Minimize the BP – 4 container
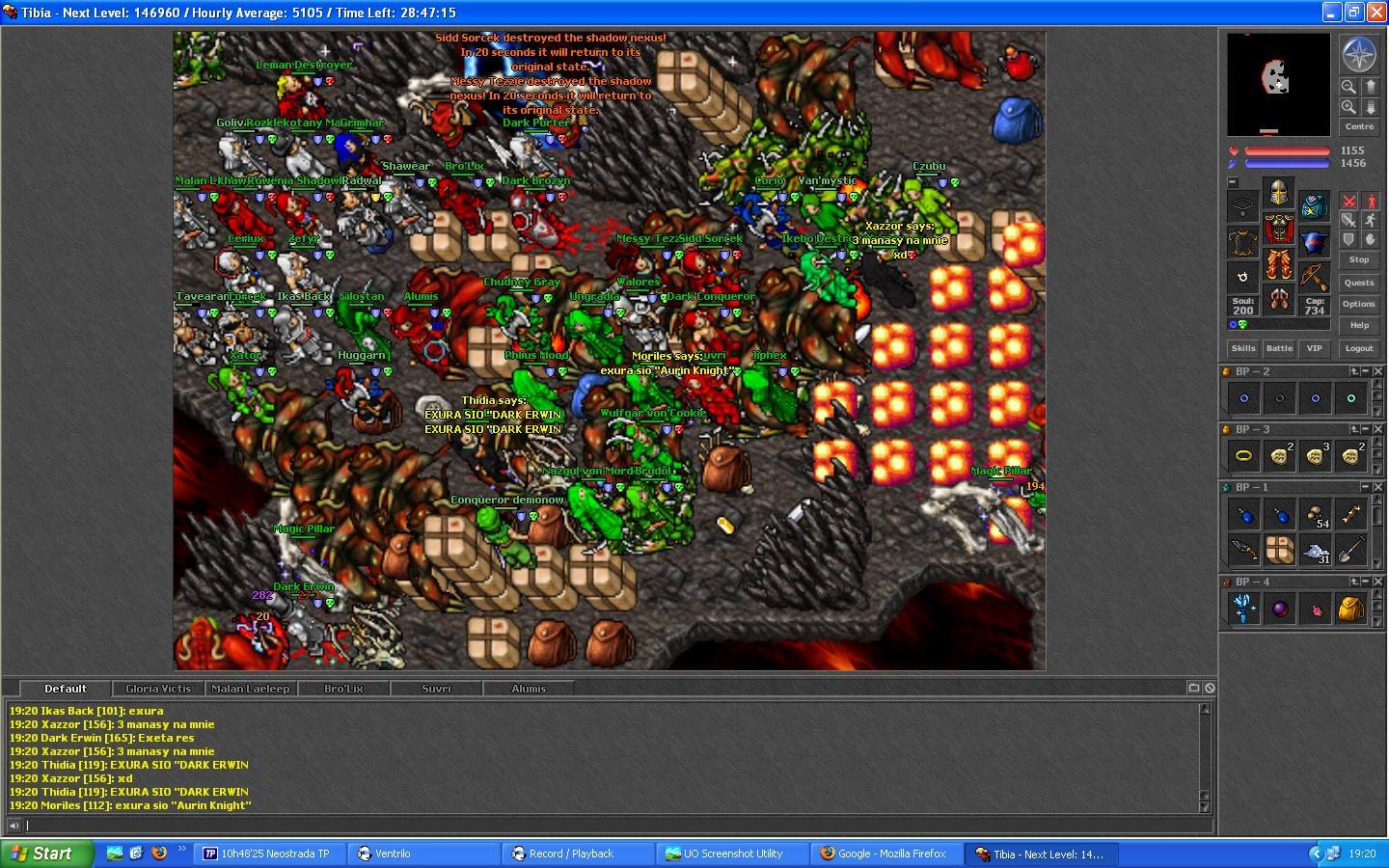 point(1366,582)
